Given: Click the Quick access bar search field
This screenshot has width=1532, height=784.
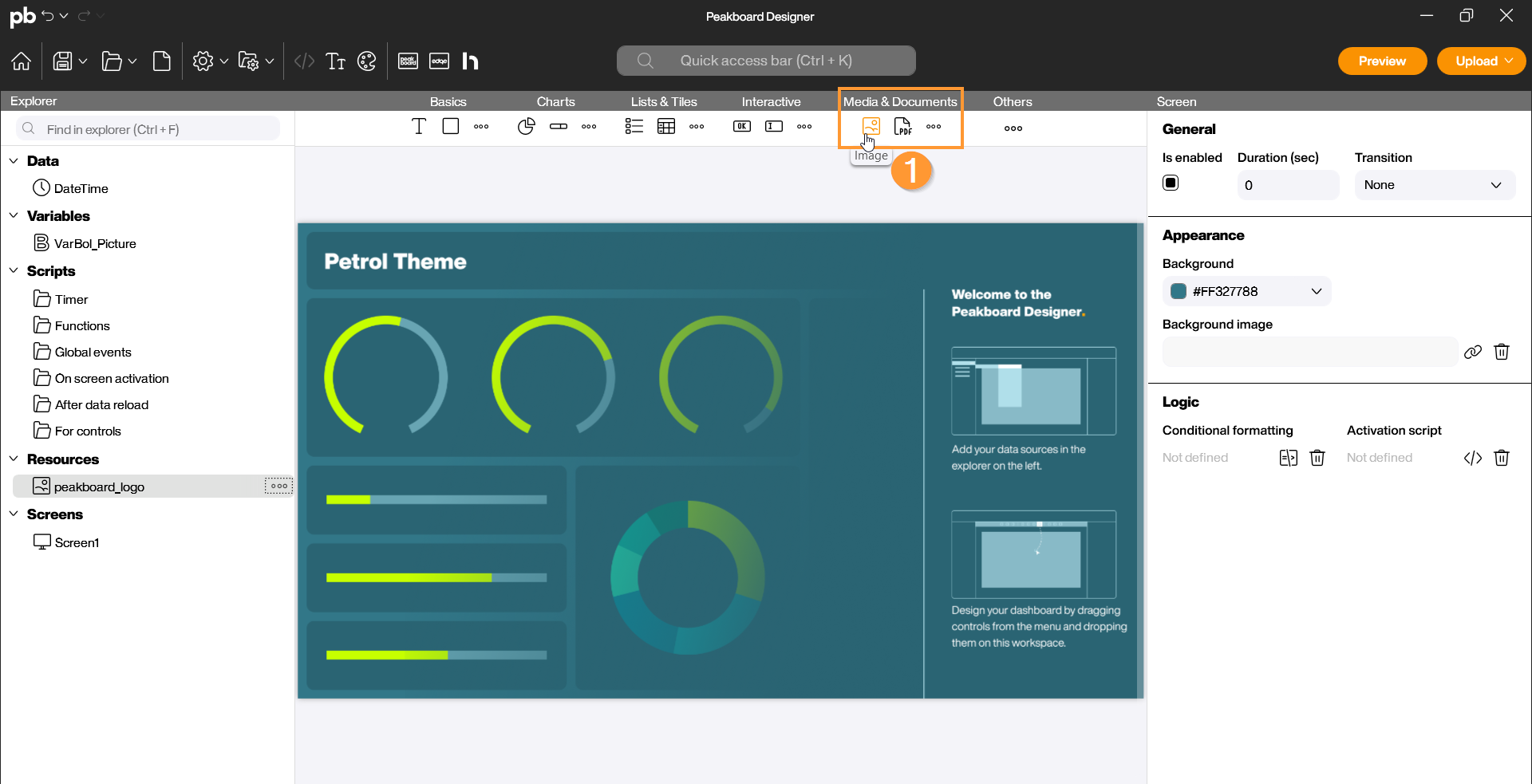Looking at the screenshot, I should 765,61.
